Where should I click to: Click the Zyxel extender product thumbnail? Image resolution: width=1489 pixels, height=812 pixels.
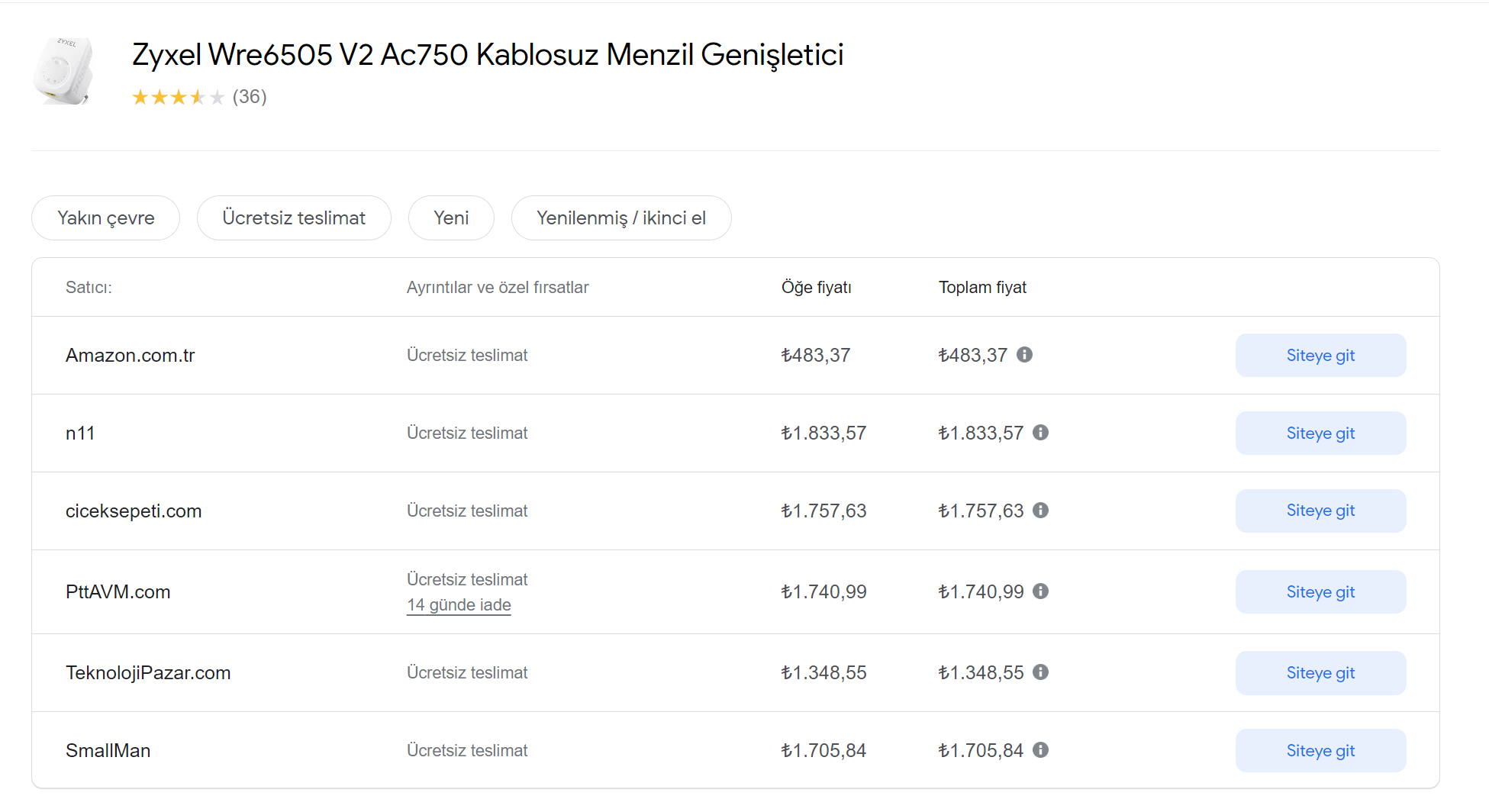tap(64, 71)
